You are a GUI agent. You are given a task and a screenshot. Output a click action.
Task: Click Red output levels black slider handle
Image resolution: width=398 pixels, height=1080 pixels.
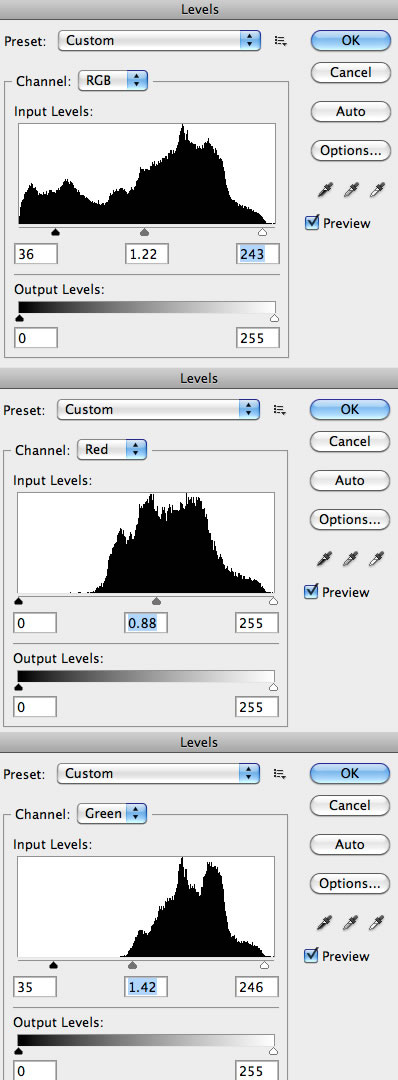pyautogui.click(x=18, y=687)
